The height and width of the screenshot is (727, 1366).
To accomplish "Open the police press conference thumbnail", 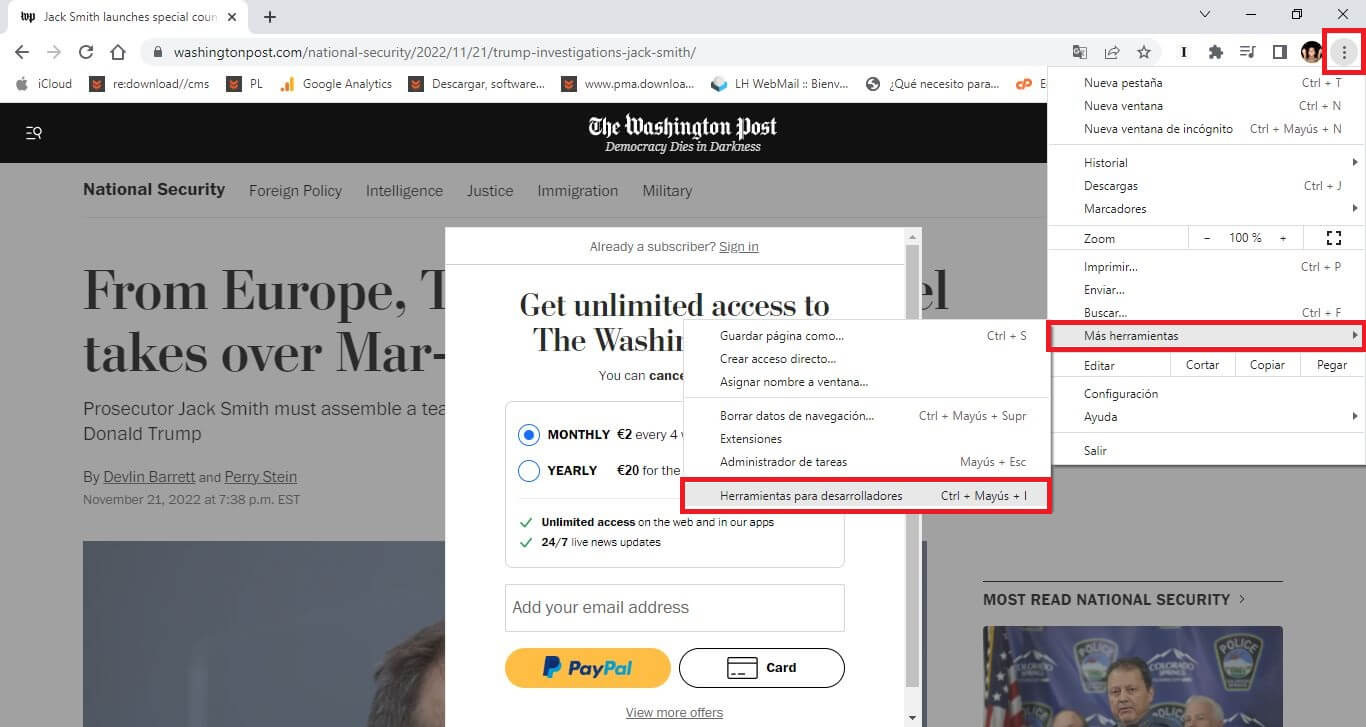I will tap(1133, 676).
